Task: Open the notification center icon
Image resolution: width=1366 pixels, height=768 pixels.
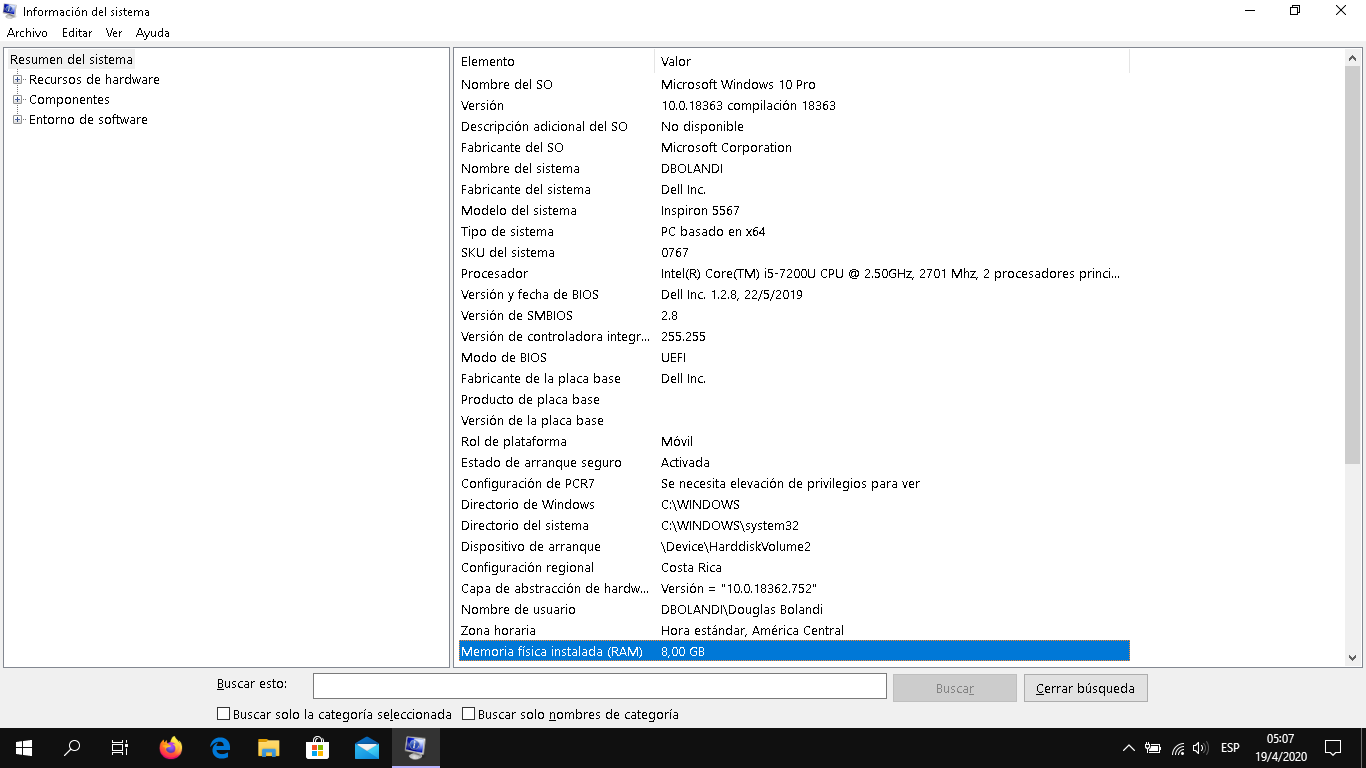Action: pyautogui.click(x=1333, y=747)
